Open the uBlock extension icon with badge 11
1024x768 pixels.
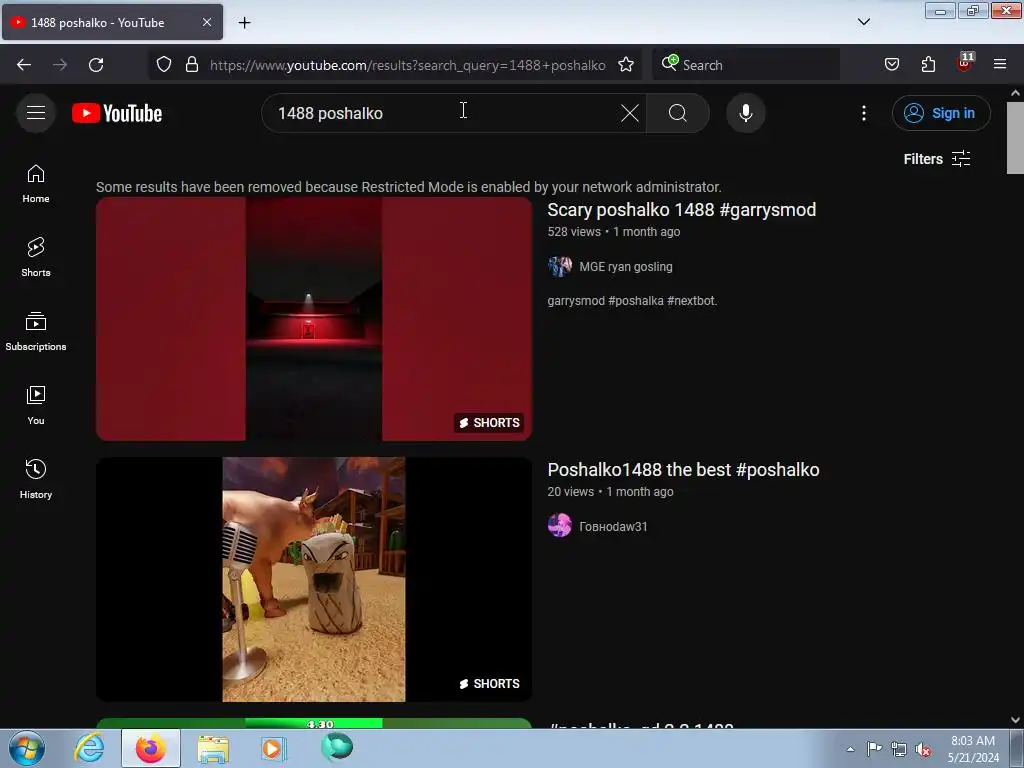[965, 63]
